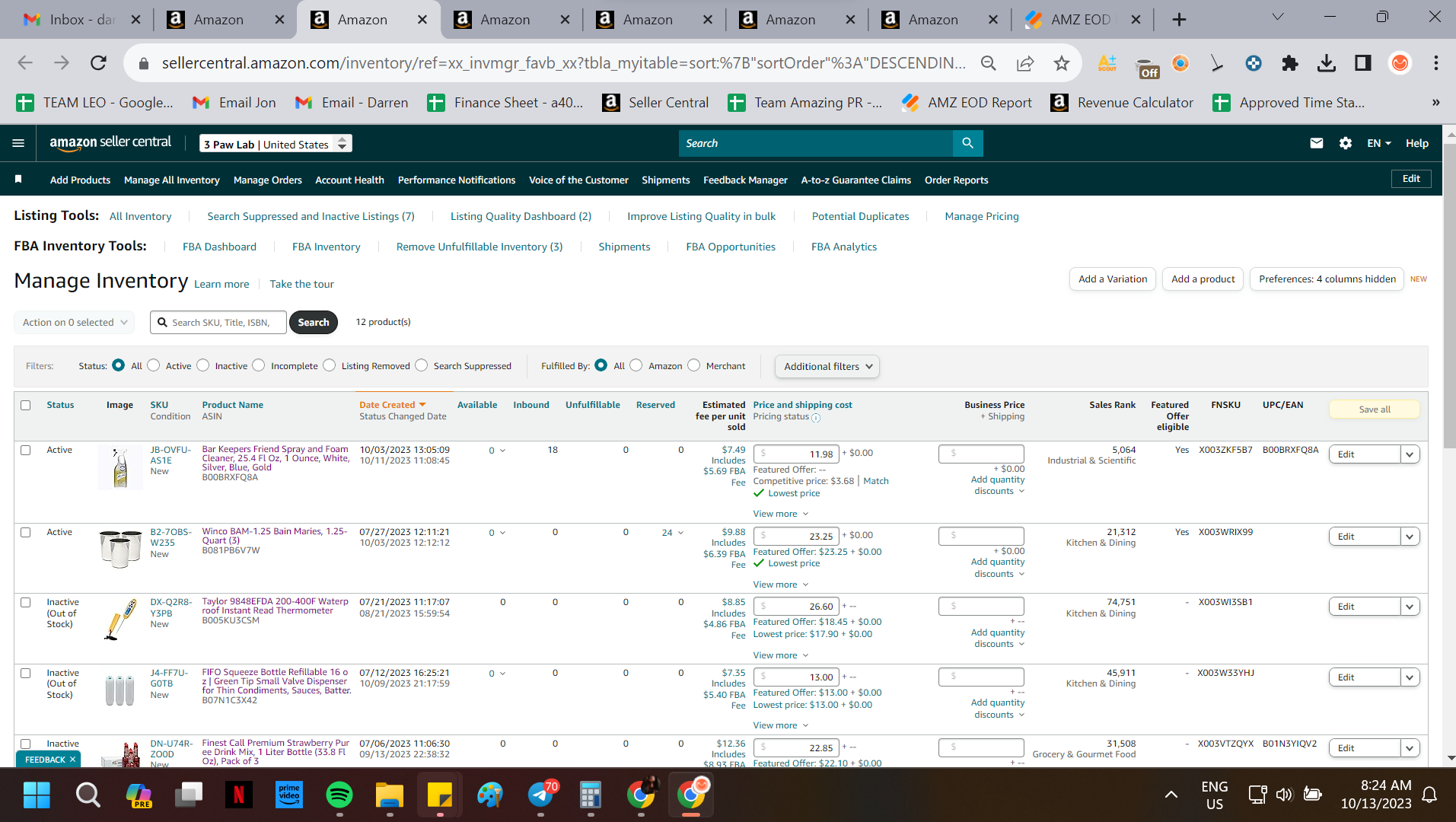1456x822 pixels.
Task: Open Netflix from the taskbar
Action: click(x=238, y=795)
